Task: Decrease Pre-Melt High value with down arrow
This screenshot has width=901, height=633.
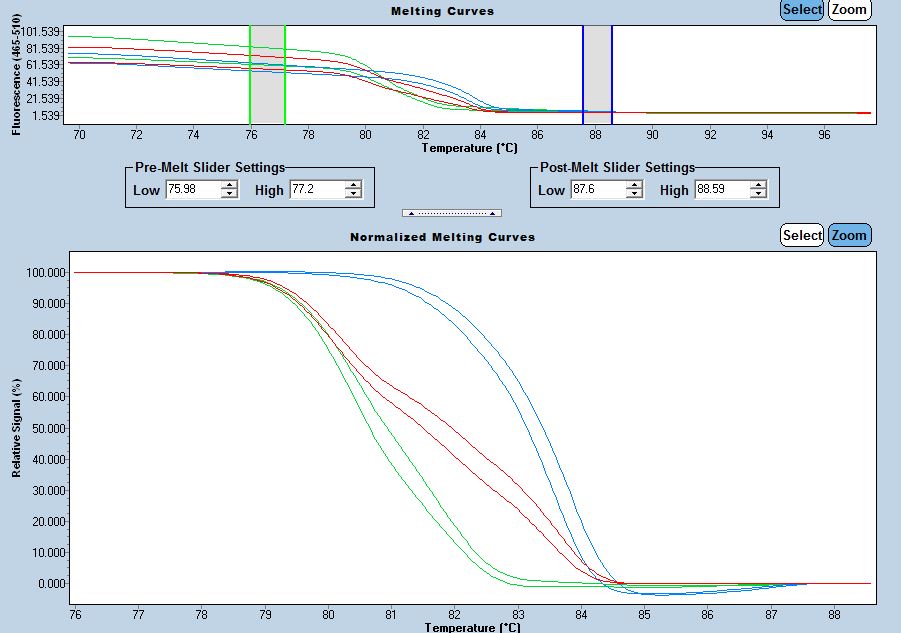Action: 352,194
